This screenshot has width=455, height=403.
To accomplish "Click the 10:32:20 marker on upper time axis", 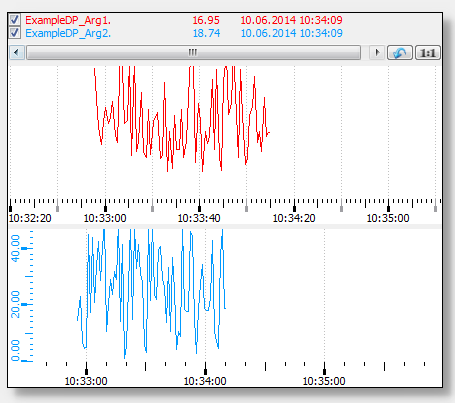I will (x=30, y=218).
